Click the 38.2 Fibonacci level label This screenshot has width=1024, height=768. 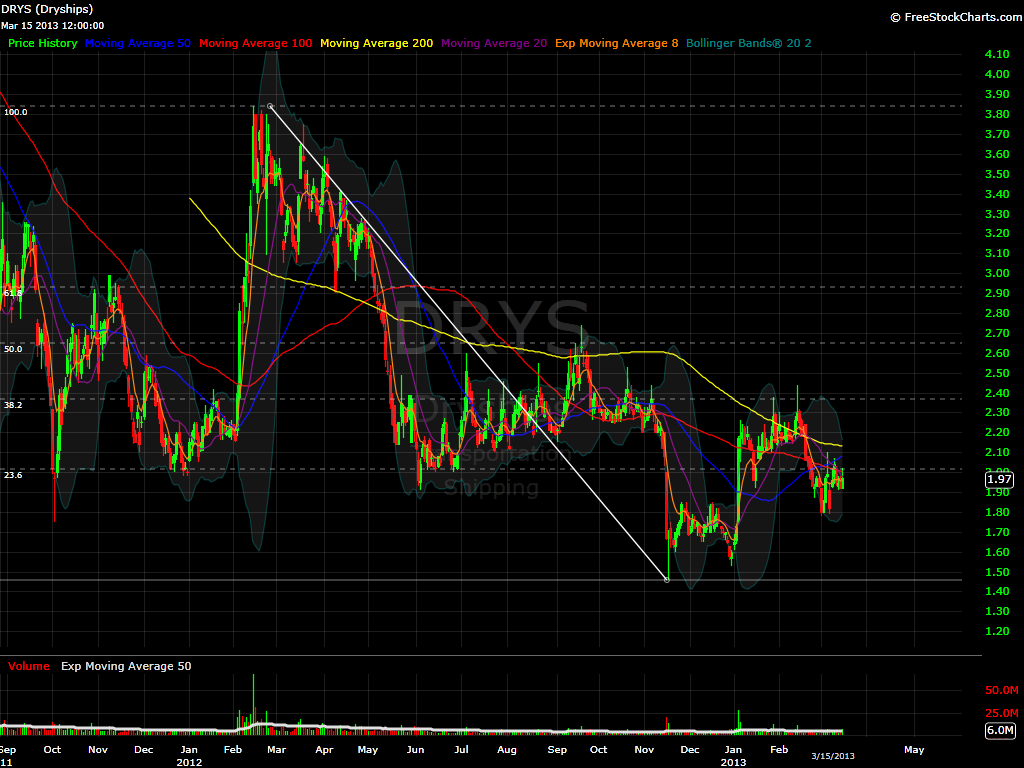(x=13, y=406)
